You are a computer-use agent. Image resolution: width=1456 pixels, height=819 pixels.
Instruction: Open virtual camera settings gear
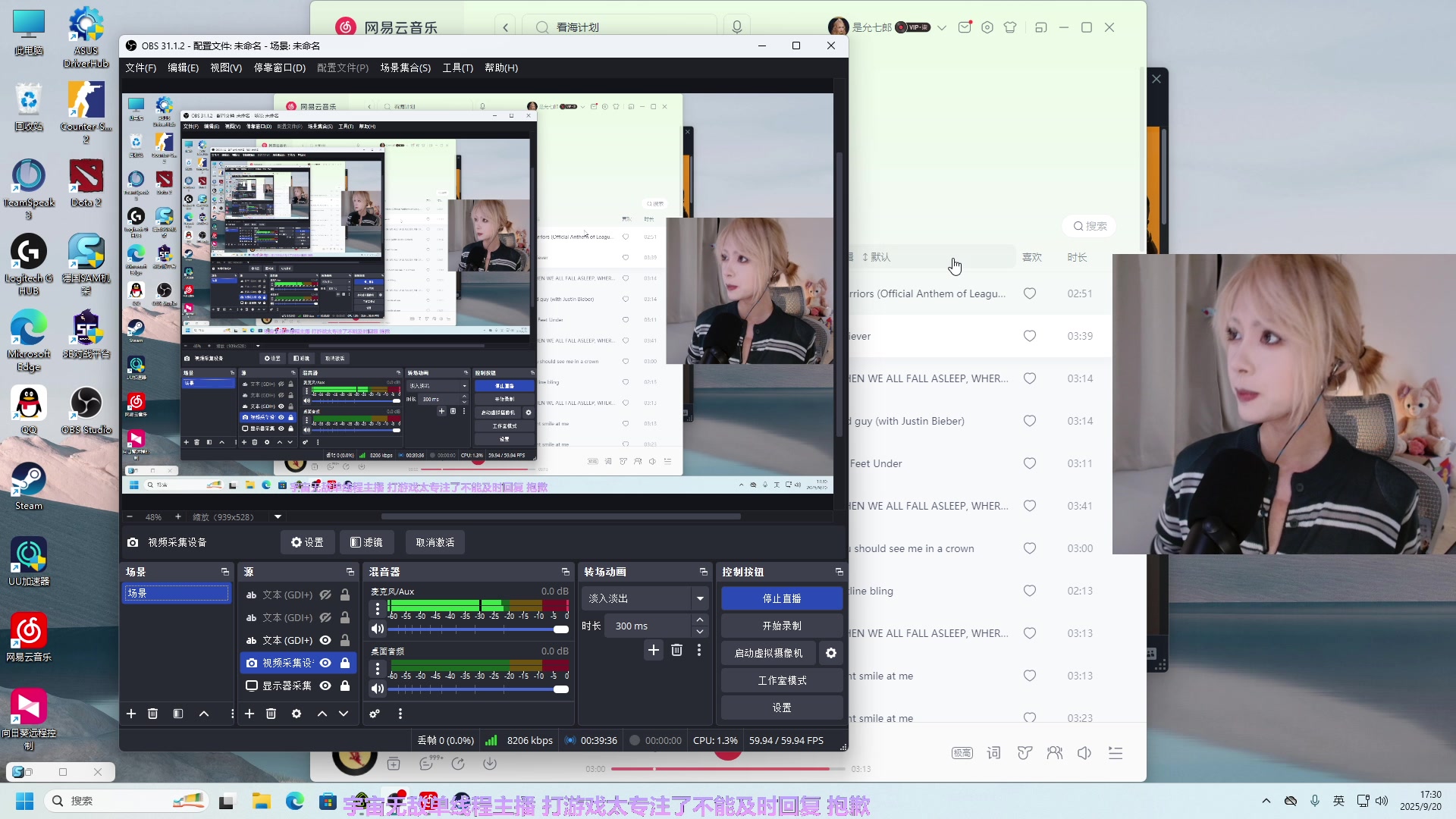coord(831,653)
